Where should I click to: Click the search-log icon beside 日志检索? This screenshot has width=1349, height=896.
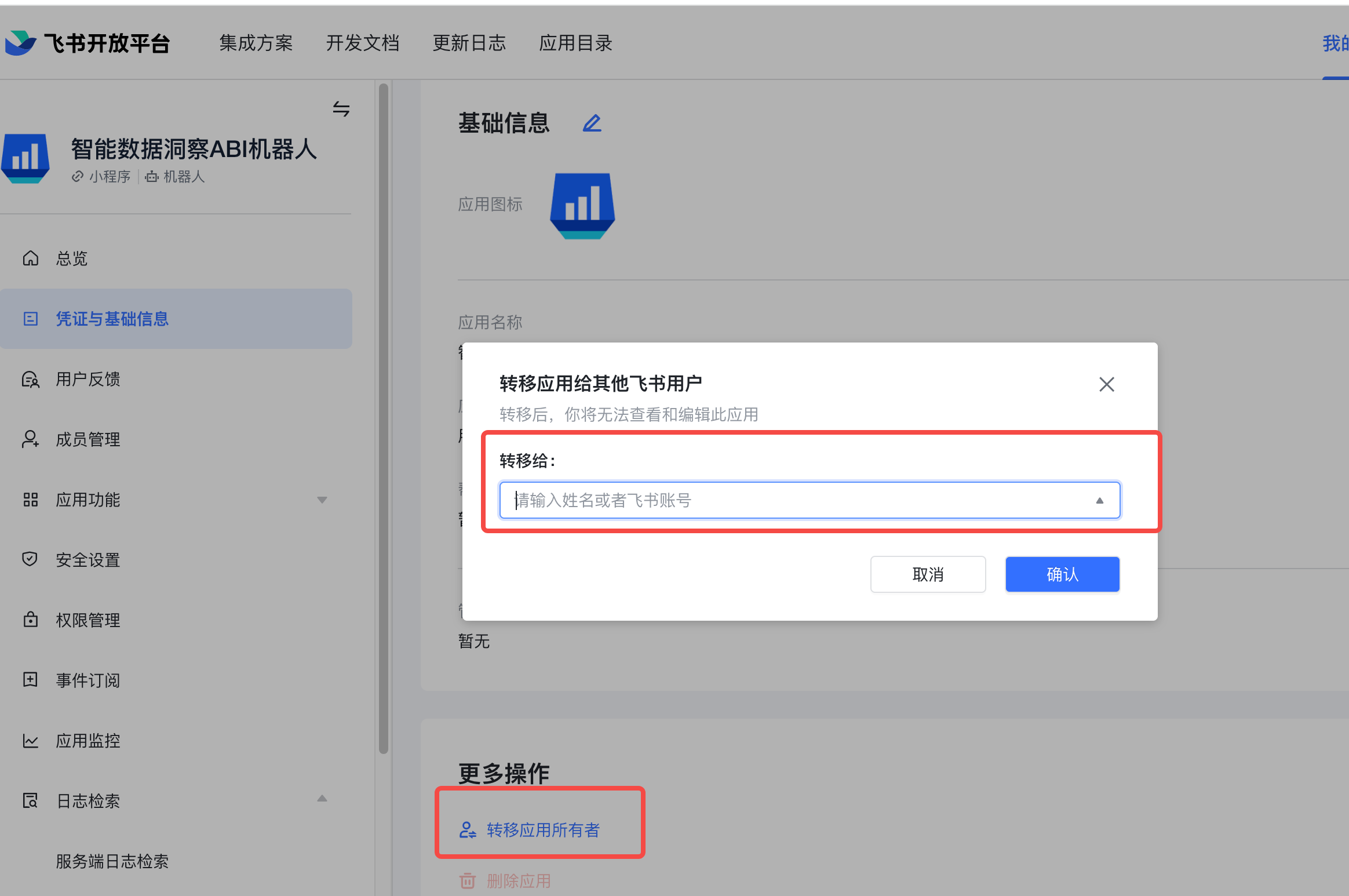pyautogui.click(x=30, y=800)
